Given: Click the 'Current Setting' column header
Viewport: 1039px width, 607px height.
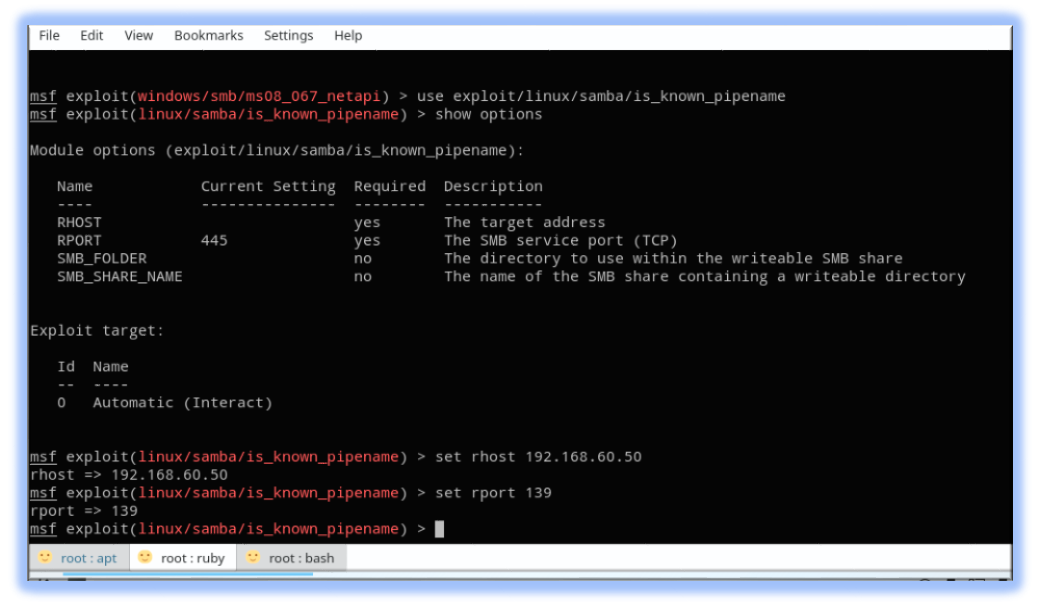Looking at the screenshot, I should [x=268, y=187].
